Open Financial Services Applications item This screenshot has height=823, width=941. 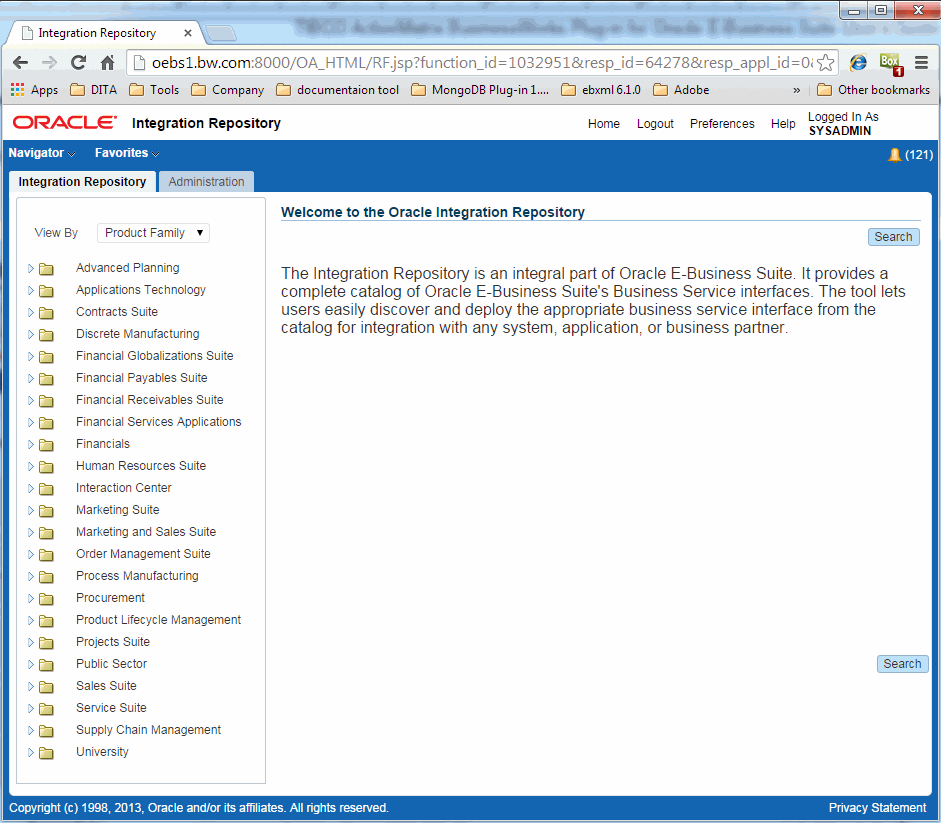coord(158,422)
